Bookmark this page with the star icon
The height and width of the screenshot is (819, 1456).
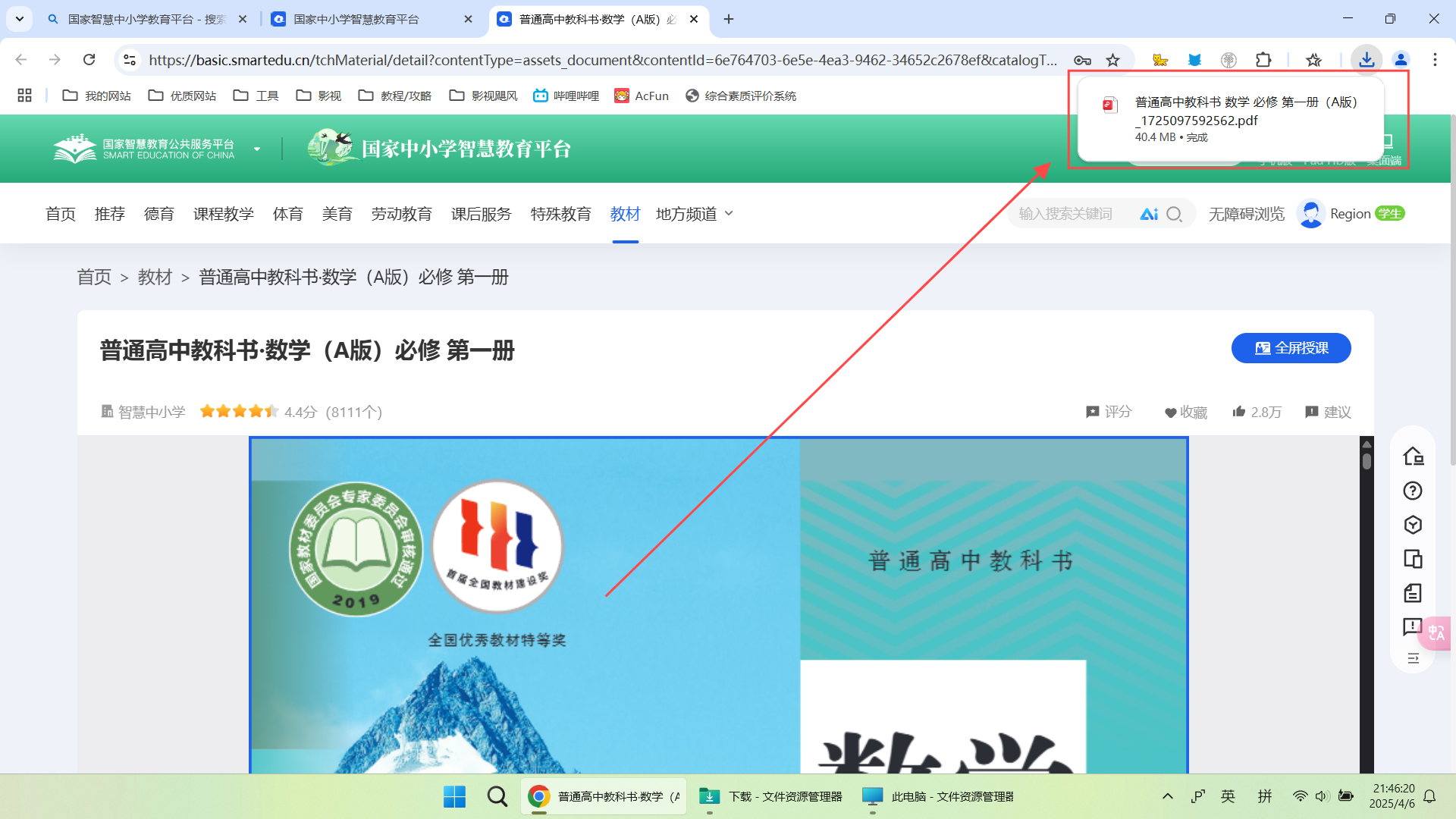(x=1112, y=60)
